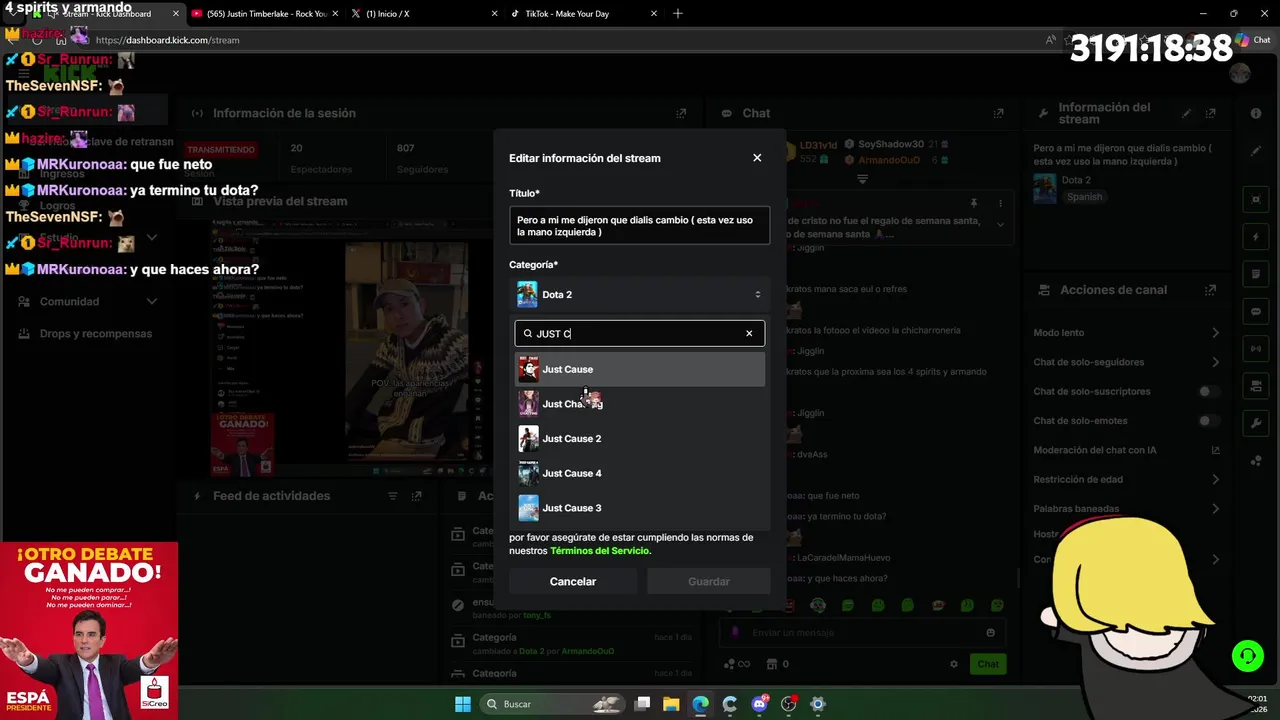Click the stream Título text field

(640, 226)
